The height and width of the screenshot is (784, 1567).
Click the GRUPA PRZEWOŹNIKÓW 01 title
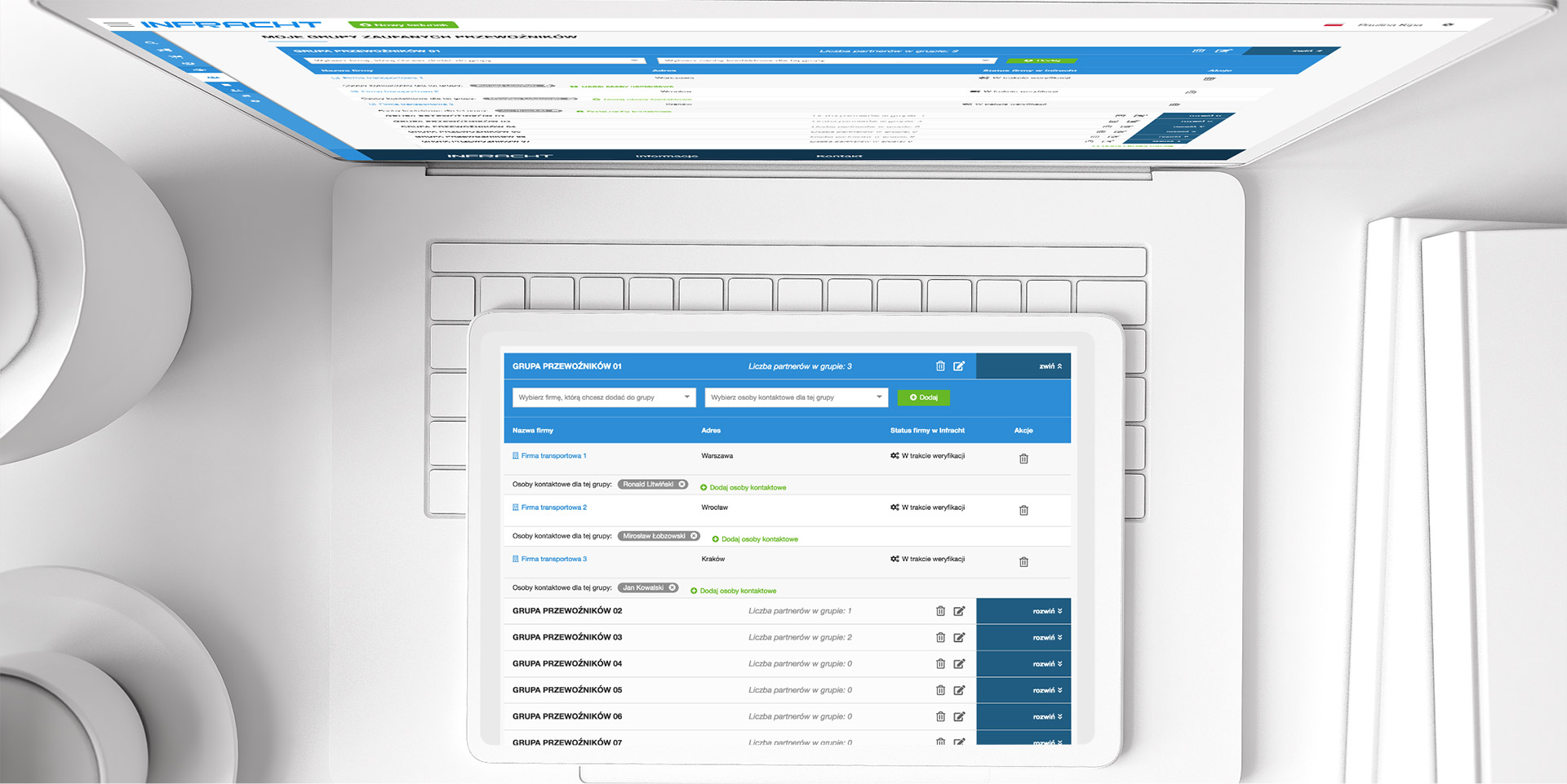(567, 366)
